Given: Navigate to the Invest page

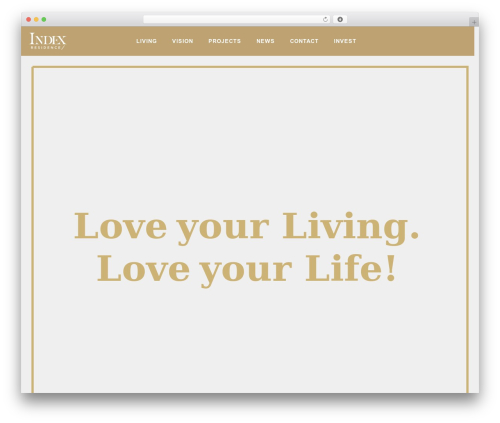Looking at the screenshot, I should point(345,41).
